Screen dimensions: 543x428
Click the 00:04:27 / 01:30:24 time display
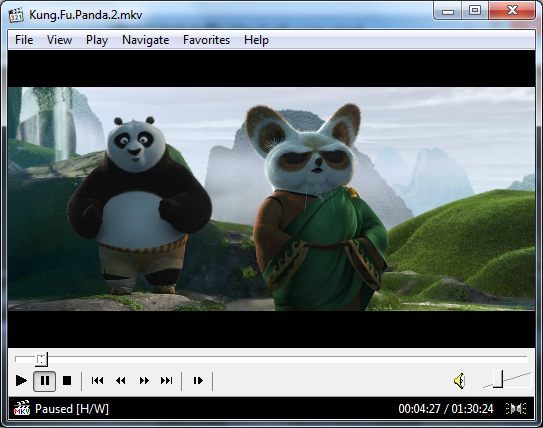[446, 409]
